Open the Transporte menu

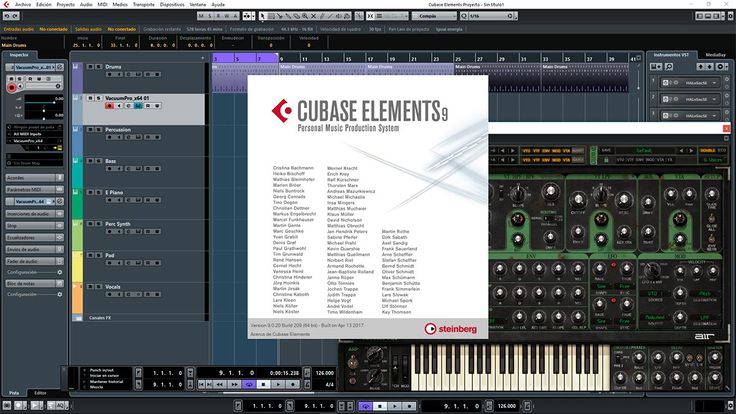[144, 4]
